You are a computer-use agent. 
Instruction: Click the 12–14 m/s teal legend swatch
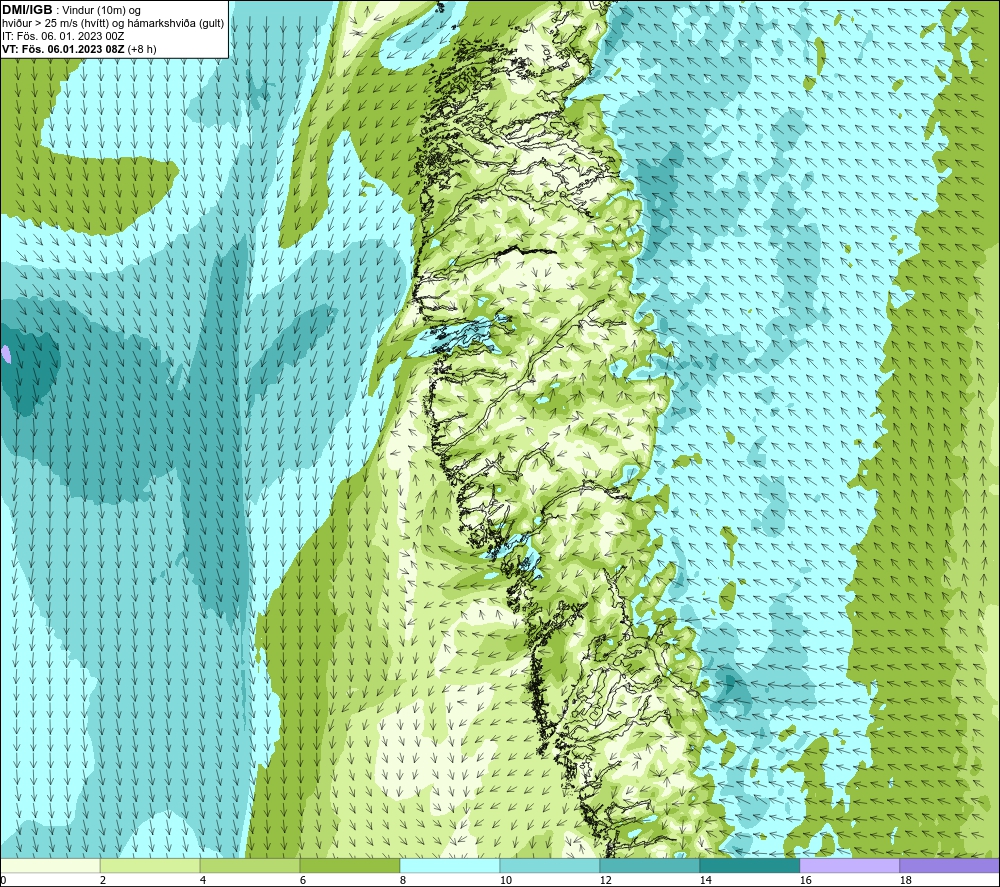[x=649, y=866]
